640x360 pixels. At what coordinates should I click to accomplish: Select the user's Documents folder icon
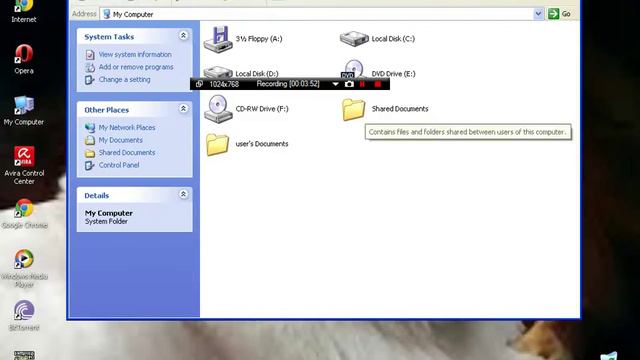[x=217, y=144]
